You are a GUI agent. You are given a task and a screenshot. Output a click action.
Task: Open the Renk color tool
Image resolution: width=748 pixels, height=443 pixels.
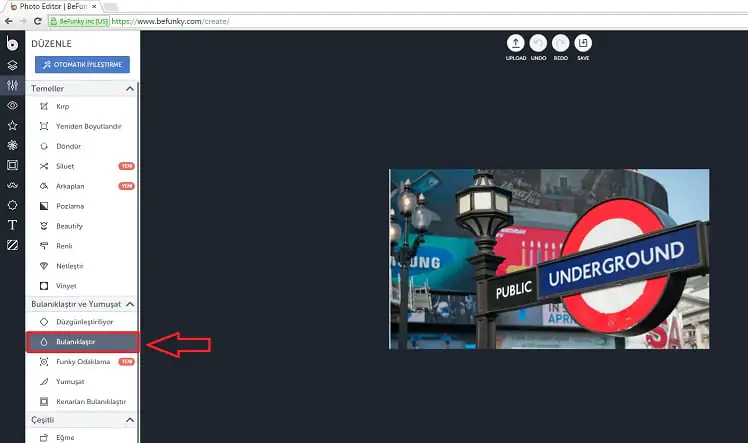(x=82, y=246)
